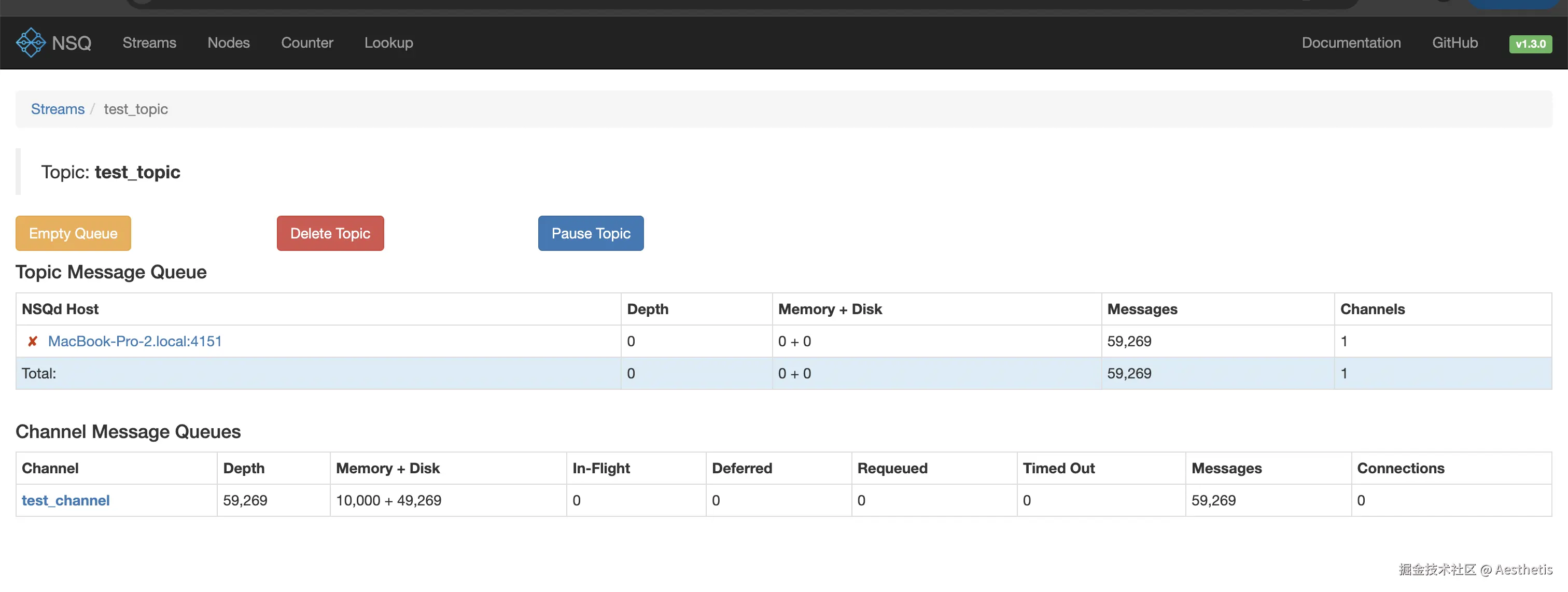
Task: Visit the GitHub link in navbar
Action: coord(1454,43)
